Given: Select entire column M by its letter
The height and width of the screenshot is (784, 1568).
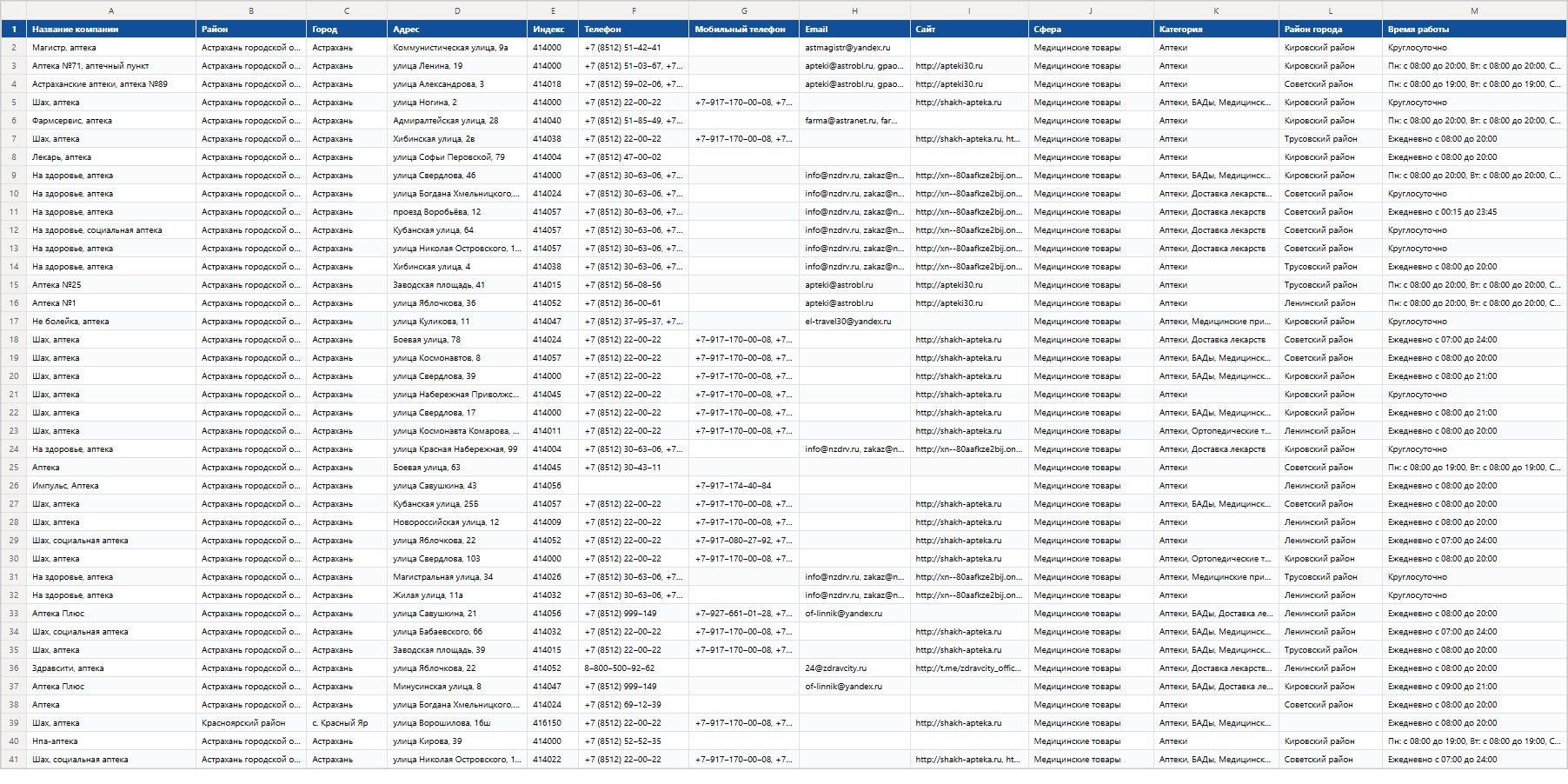Looking at the screenshot, I should 1475,10.
